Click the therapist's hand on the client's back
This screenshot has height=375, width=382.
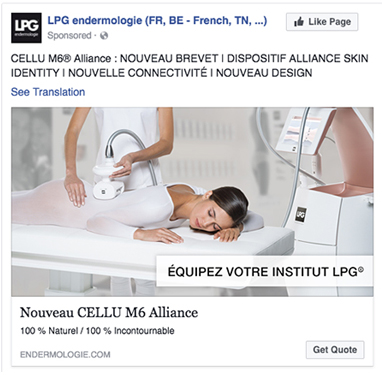[x=75, y=189]
